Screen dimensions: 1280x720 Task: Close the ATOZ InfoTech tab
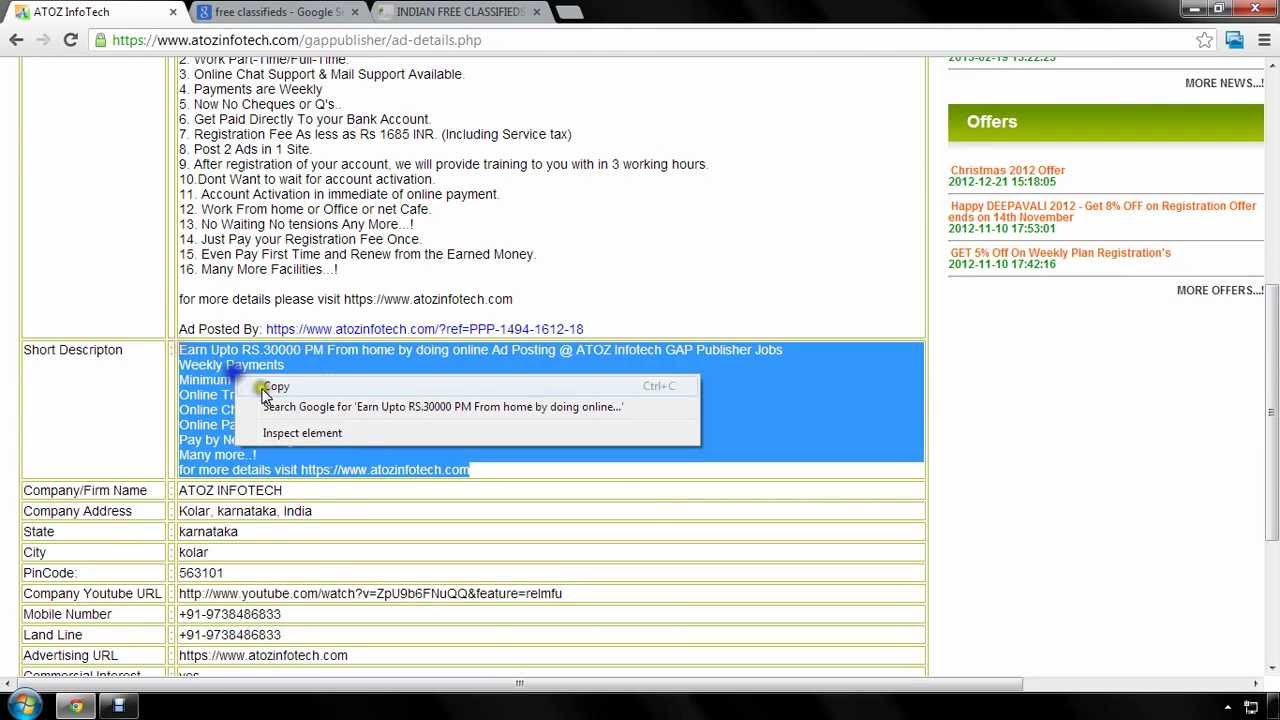point(173,12)
